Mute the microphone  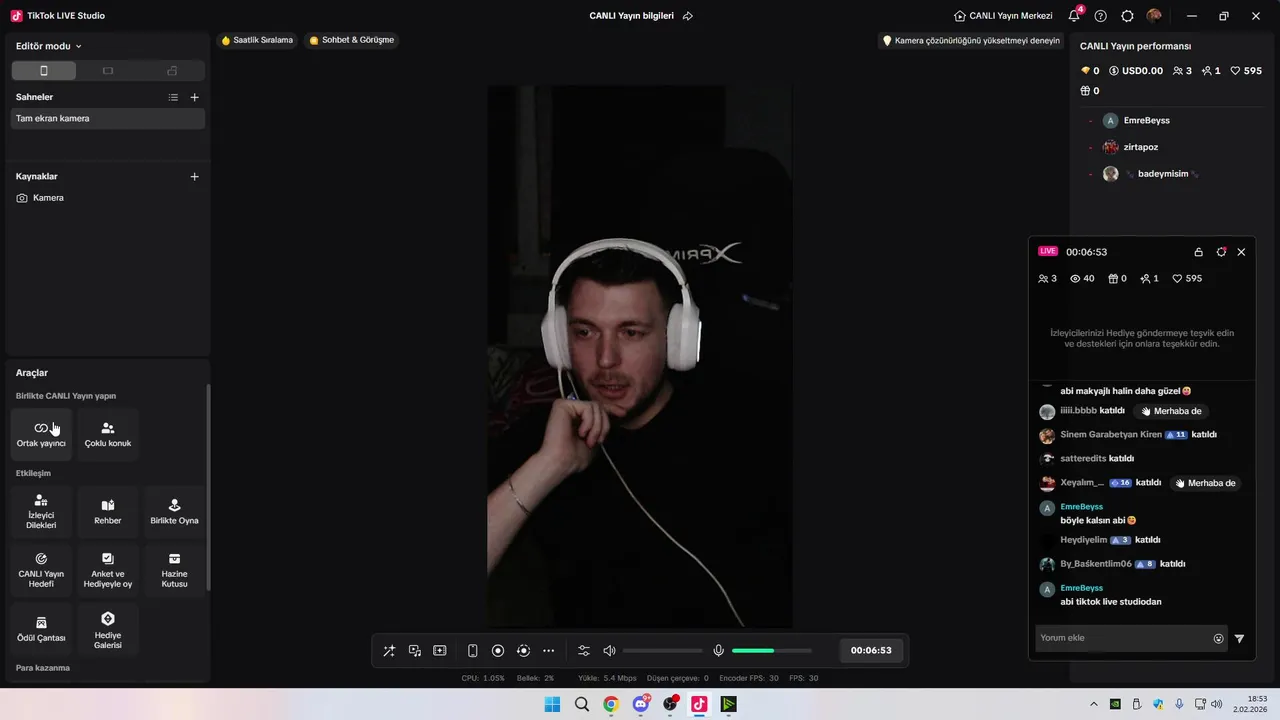coord(718,651)
